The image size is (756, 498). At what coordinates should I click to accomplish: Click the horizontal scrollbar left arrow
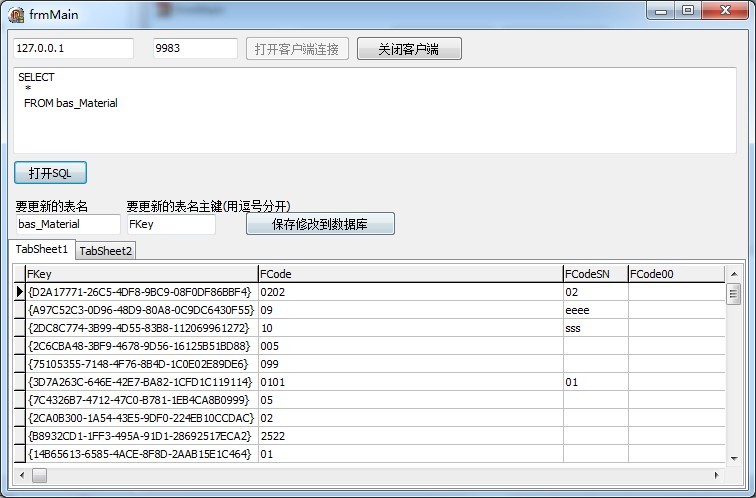(x=22, y=475)
